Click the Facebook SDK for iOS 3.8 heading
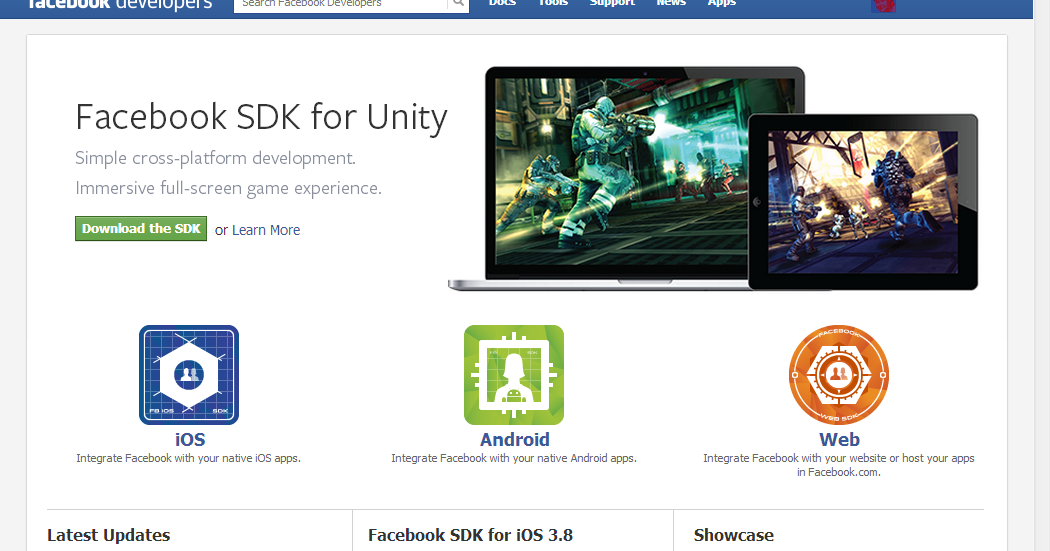 pyautogui.click(x=470, y=535)
